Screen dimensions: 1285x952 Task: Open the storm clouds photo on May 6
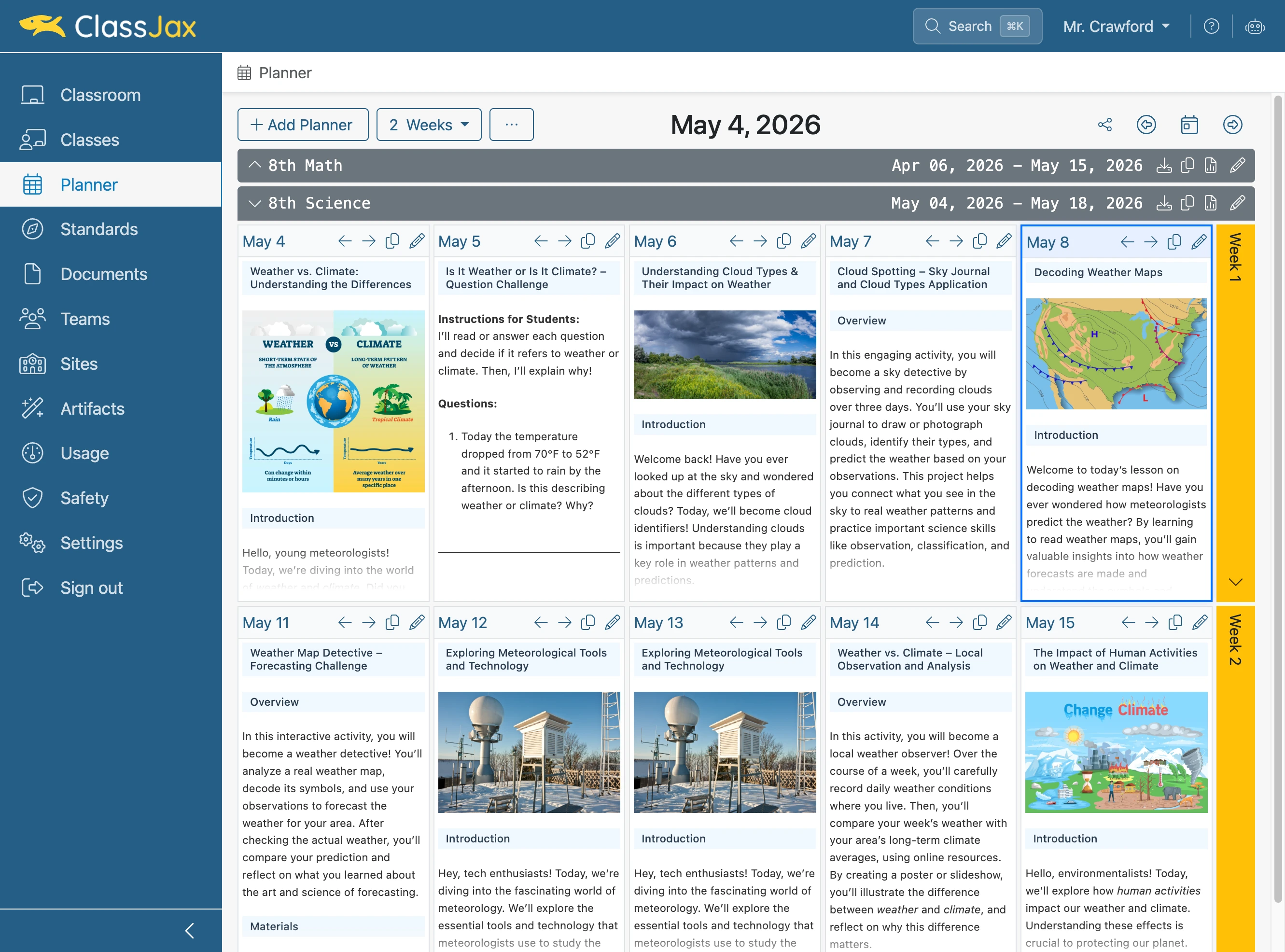pyautogui.click(x=725, y=354)
